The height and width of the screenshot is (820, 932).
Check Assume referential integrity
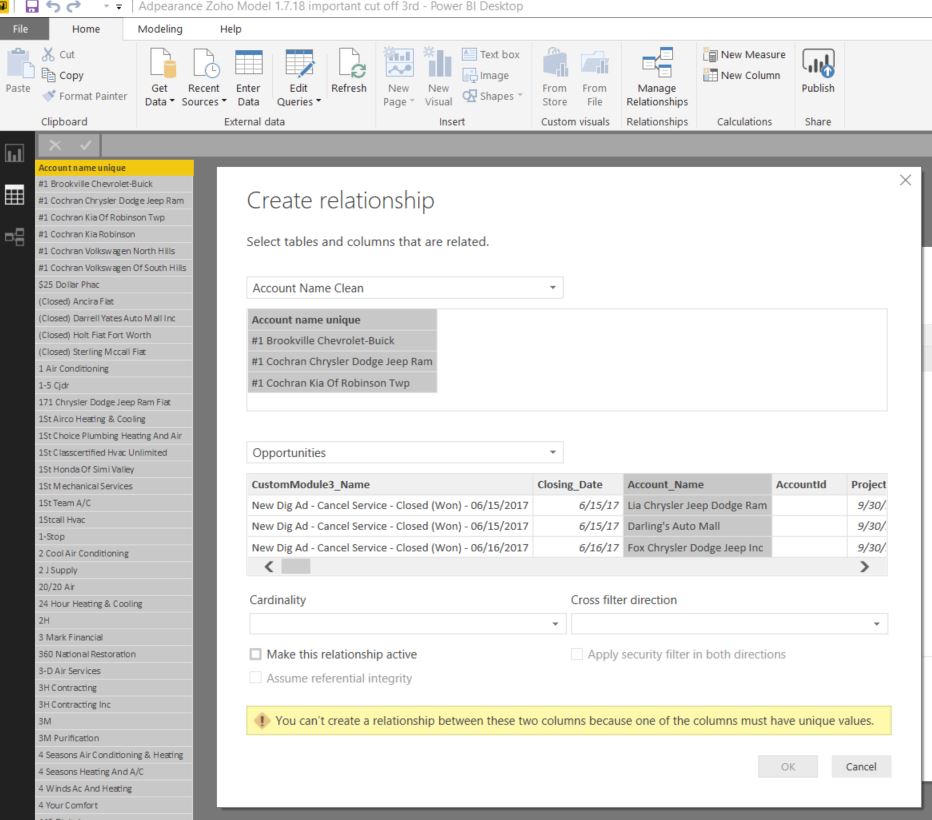pyautogui.click(x=256, y=677)
